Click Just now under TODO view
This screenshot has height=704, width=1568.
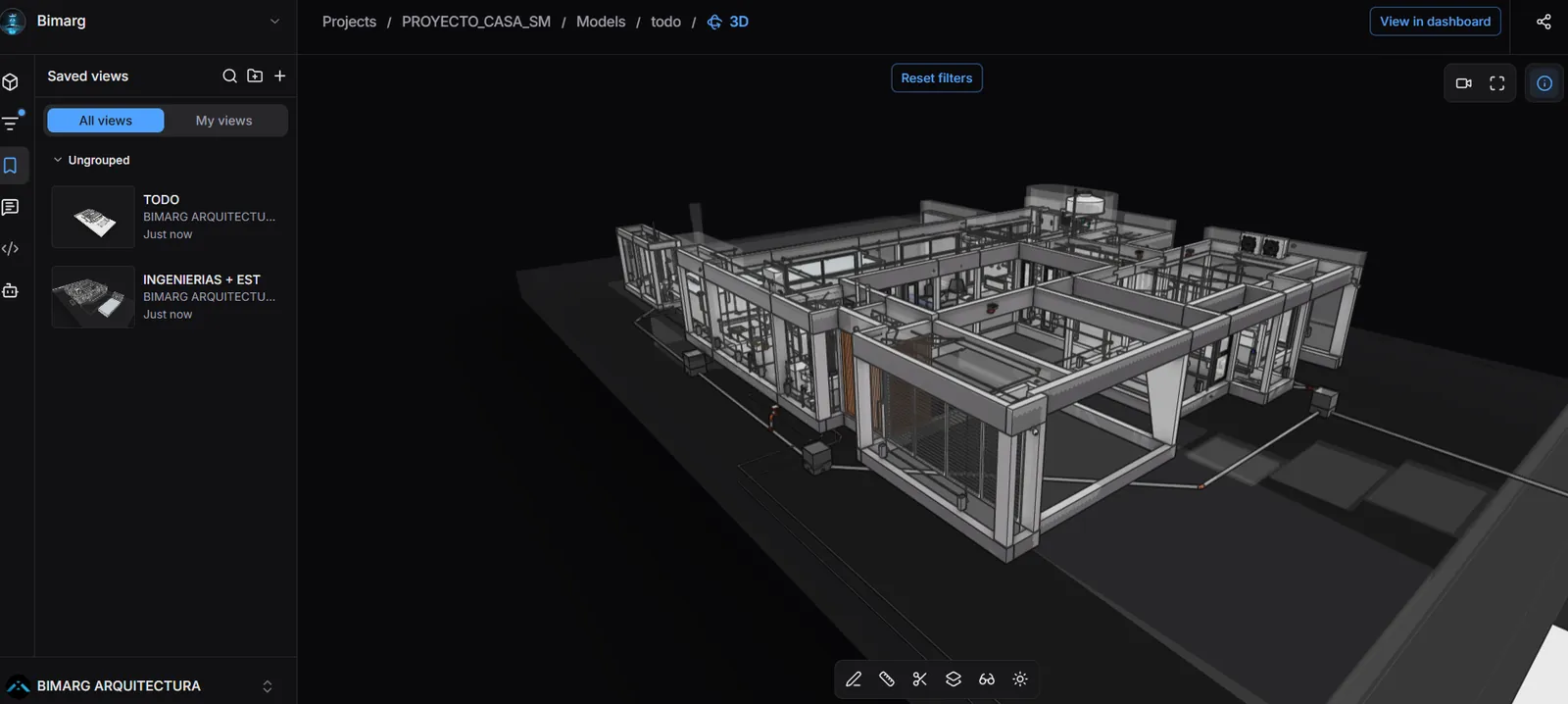(168, 234)
